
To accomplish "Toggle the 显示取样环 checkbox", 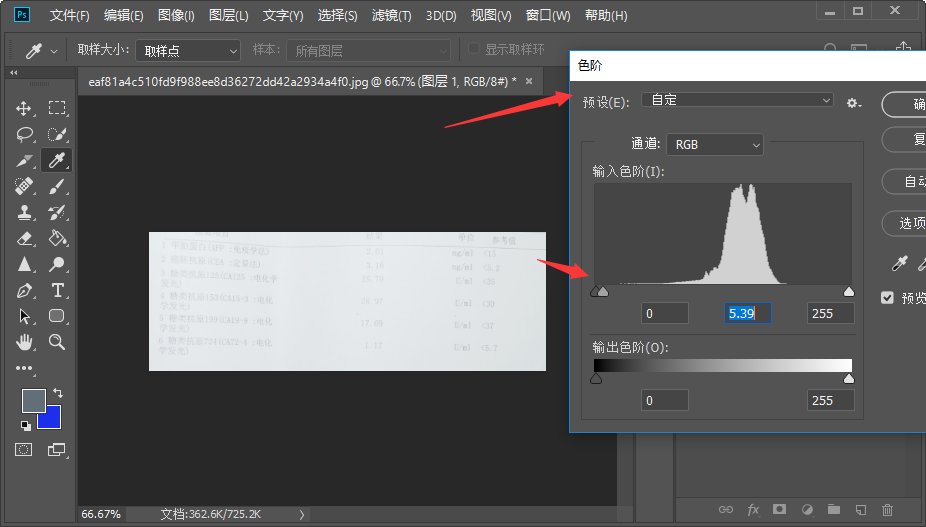I will pyautogui.click(x=473, y=48).
